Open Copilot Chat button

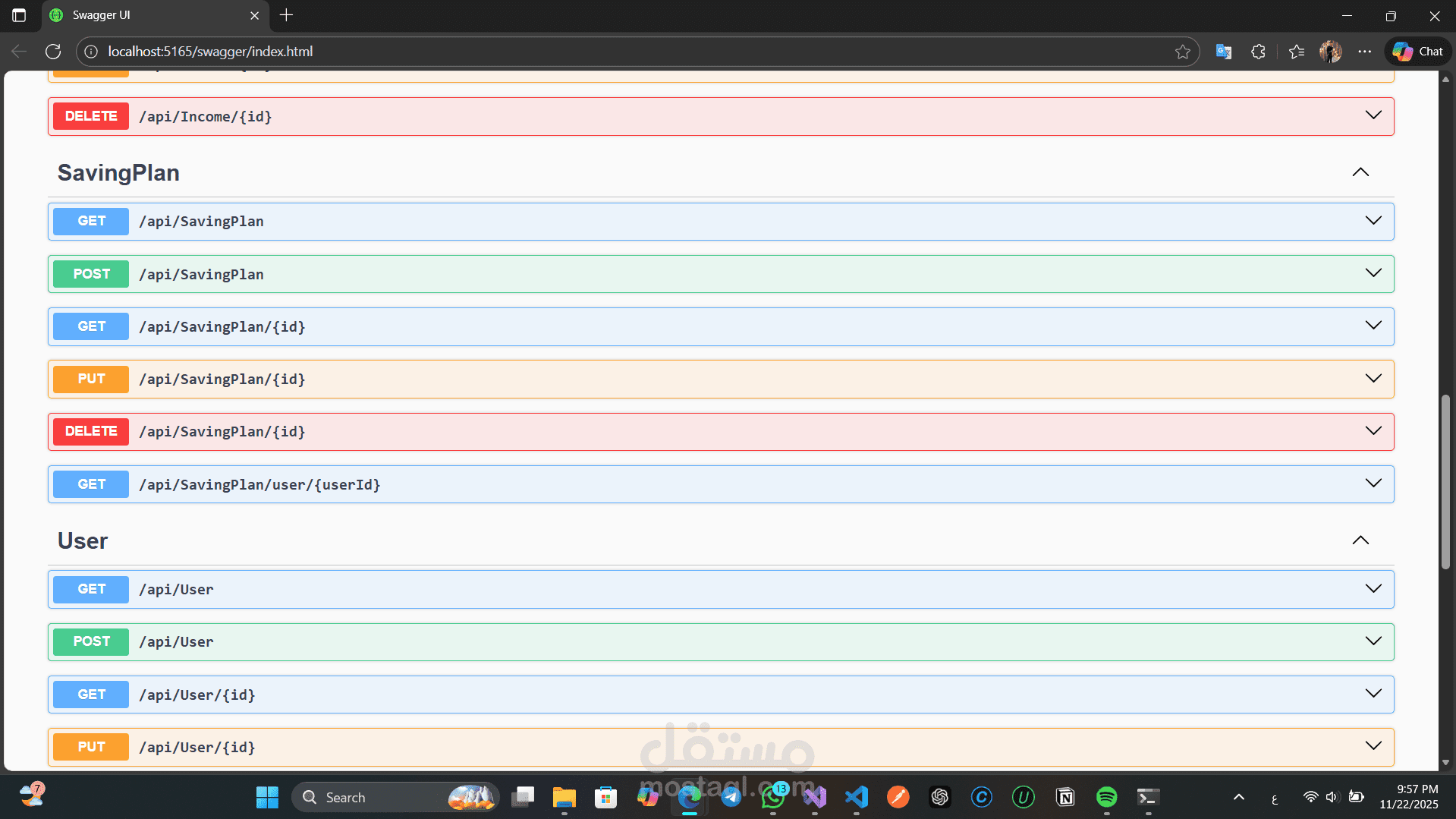tap(1417, 52)
